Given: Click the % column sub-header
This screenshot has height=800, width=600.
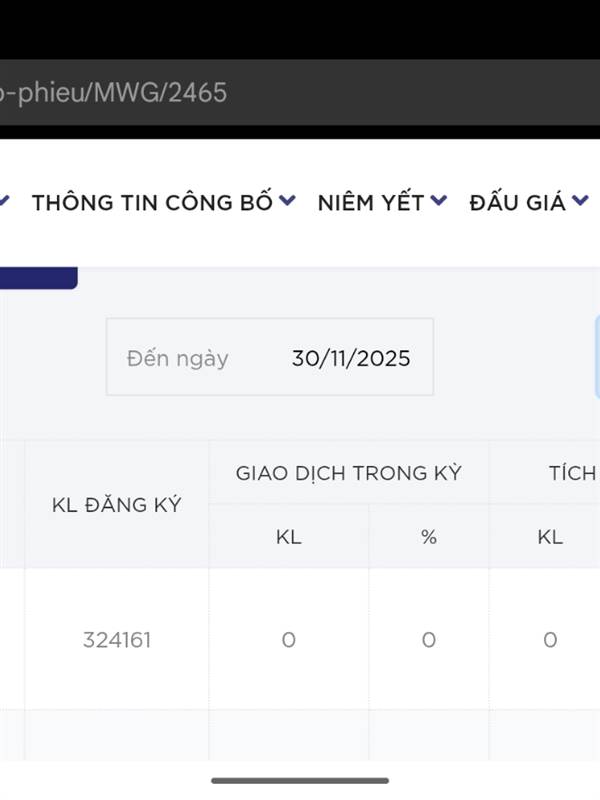Looking at the screenshot, I should coord(429,537).
